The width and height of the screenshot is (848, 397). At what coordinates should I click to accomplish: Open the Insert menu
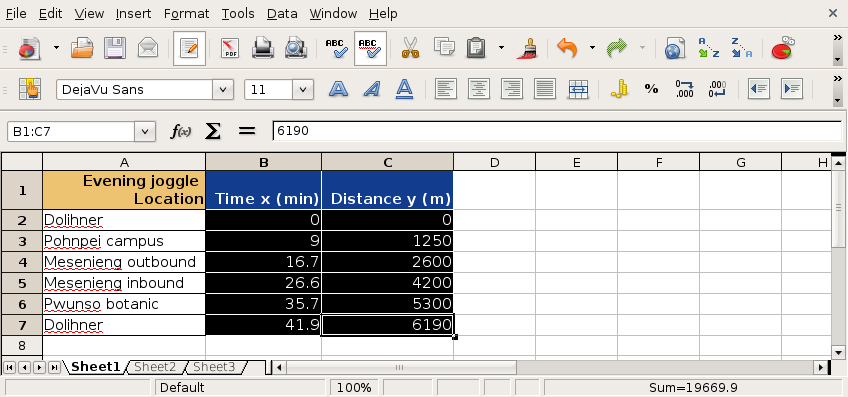tap(134, 14)
